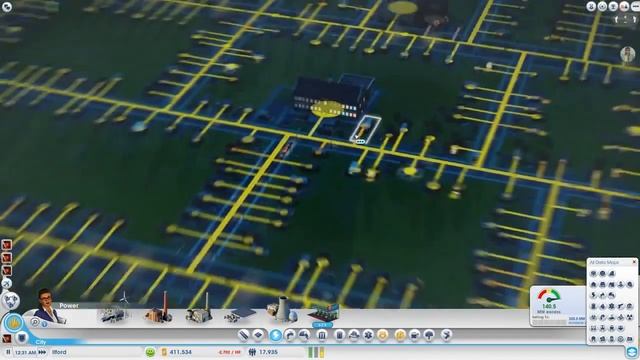Open the population panel showing 17,935
Screen dimensions: 640x360
click(264, 352)
